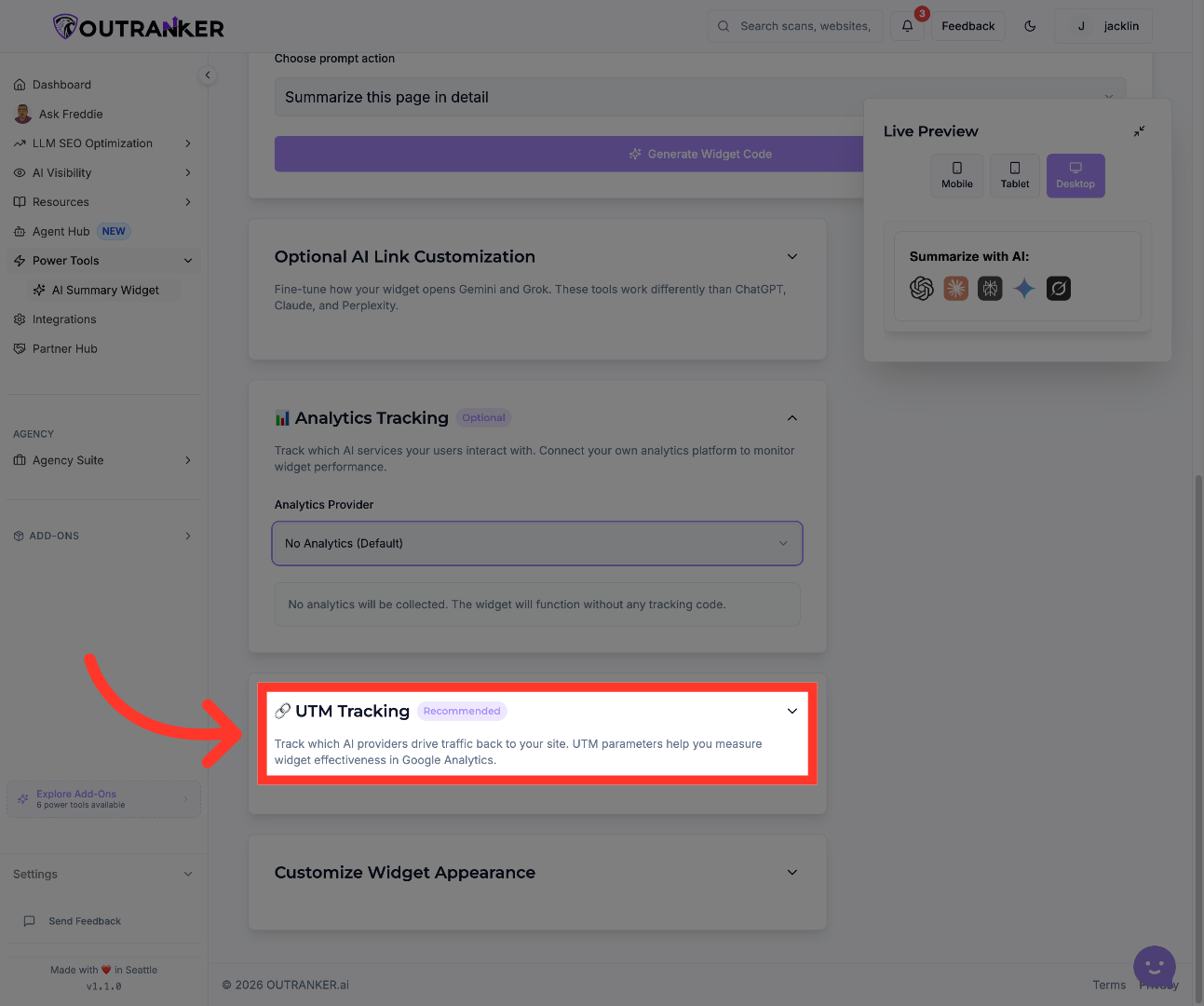
Task: Switch preview to Tablet view
Action: (x=1014, y=175)
